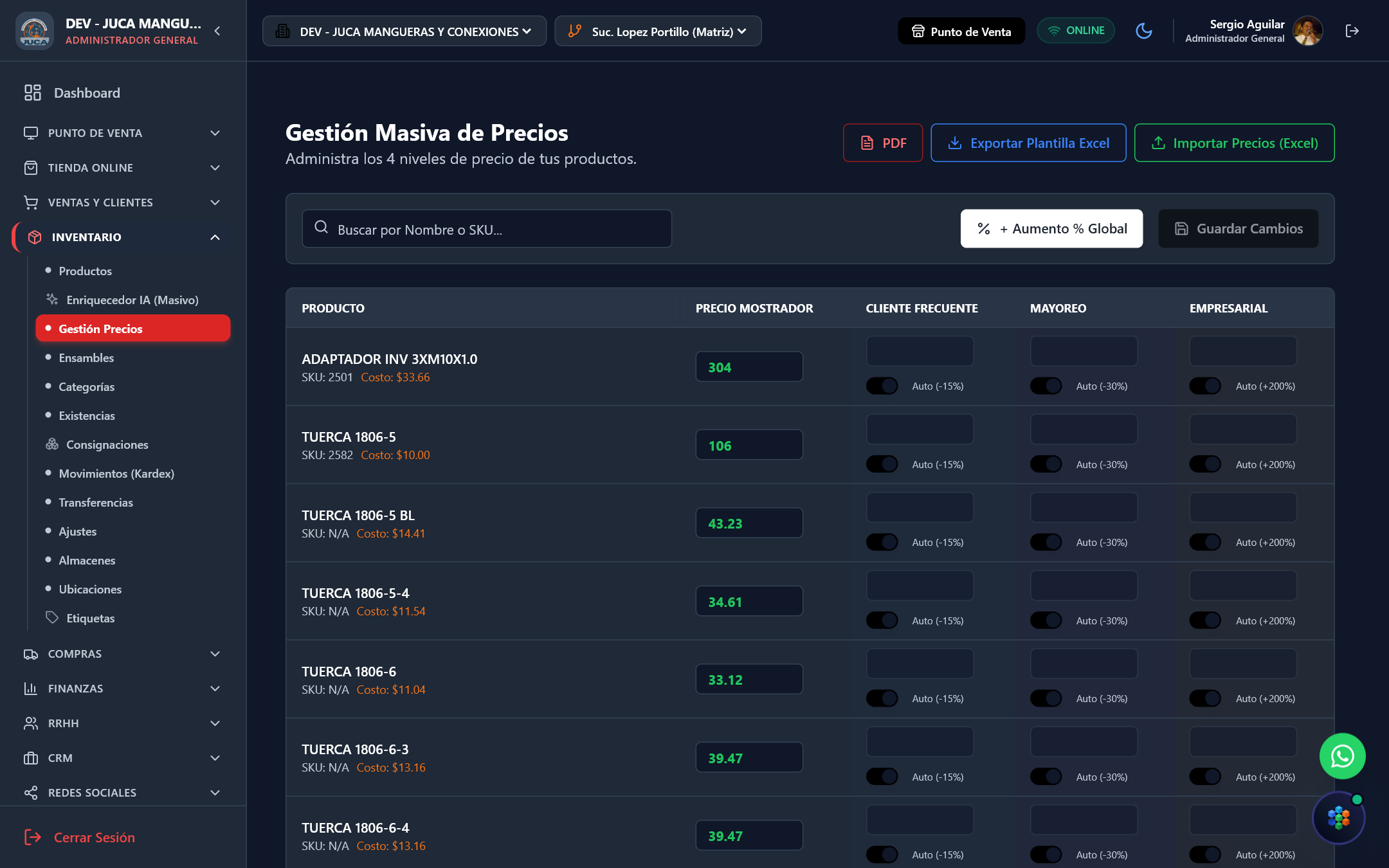This screenshot has width=1389, height=868.
Task: Click the Cerrar Sesión exit icon
Action: (x=33, y=836)
